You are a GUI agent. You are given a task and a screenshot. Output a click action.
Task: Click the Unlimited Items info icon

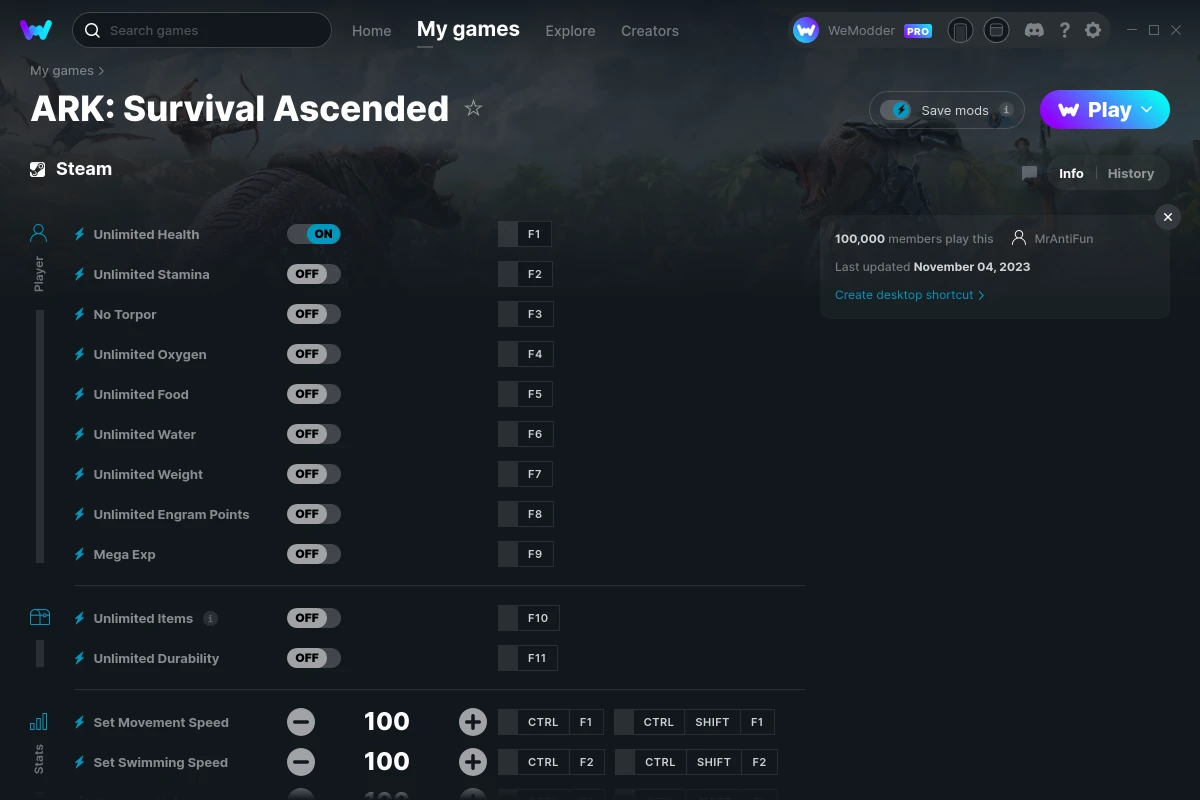[x=210, y=618]
